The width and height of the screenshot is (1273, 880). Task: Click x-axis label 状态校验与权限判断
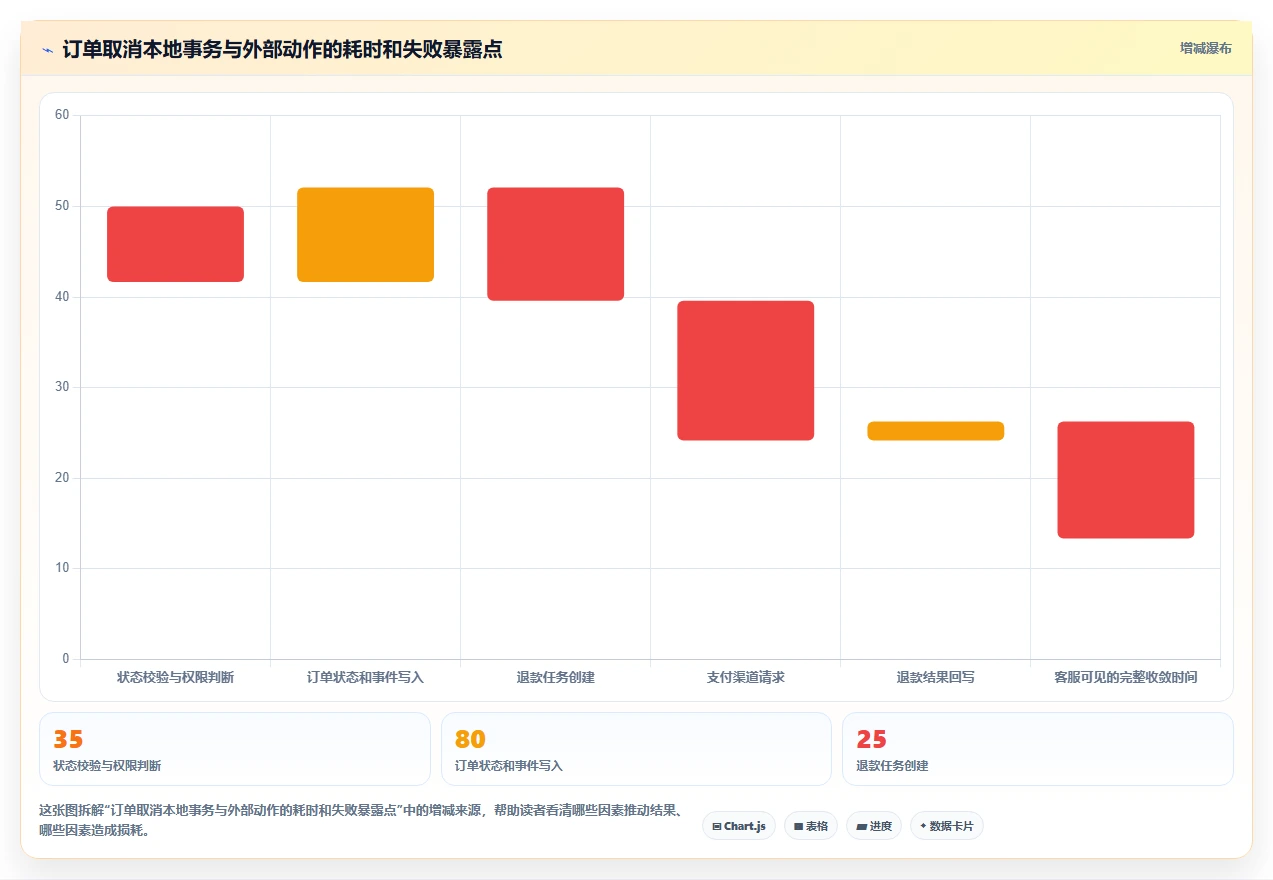pos(175,677)
